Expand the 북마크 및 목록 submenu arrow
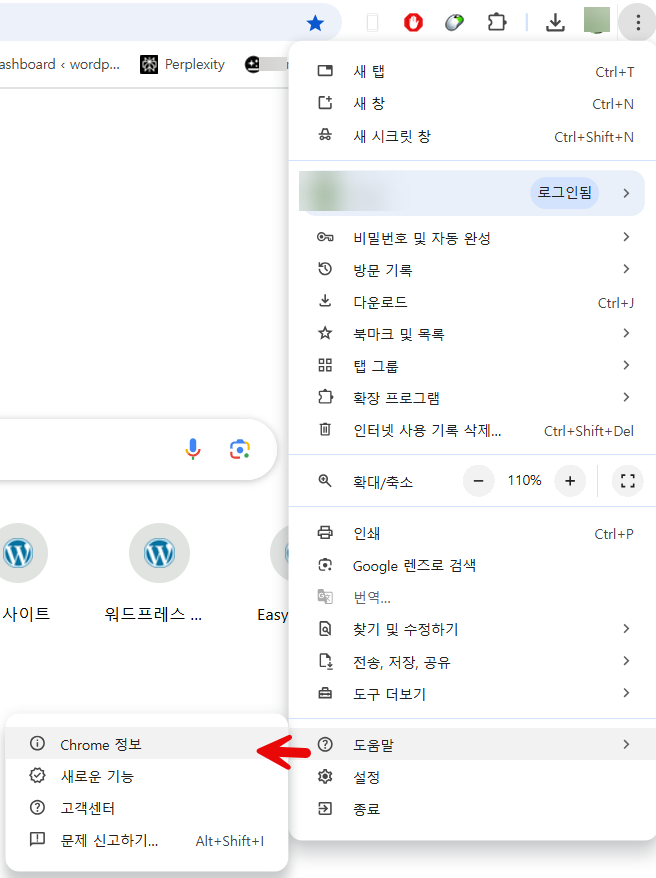This screenshot has height=878, width=656. (626, 333)
